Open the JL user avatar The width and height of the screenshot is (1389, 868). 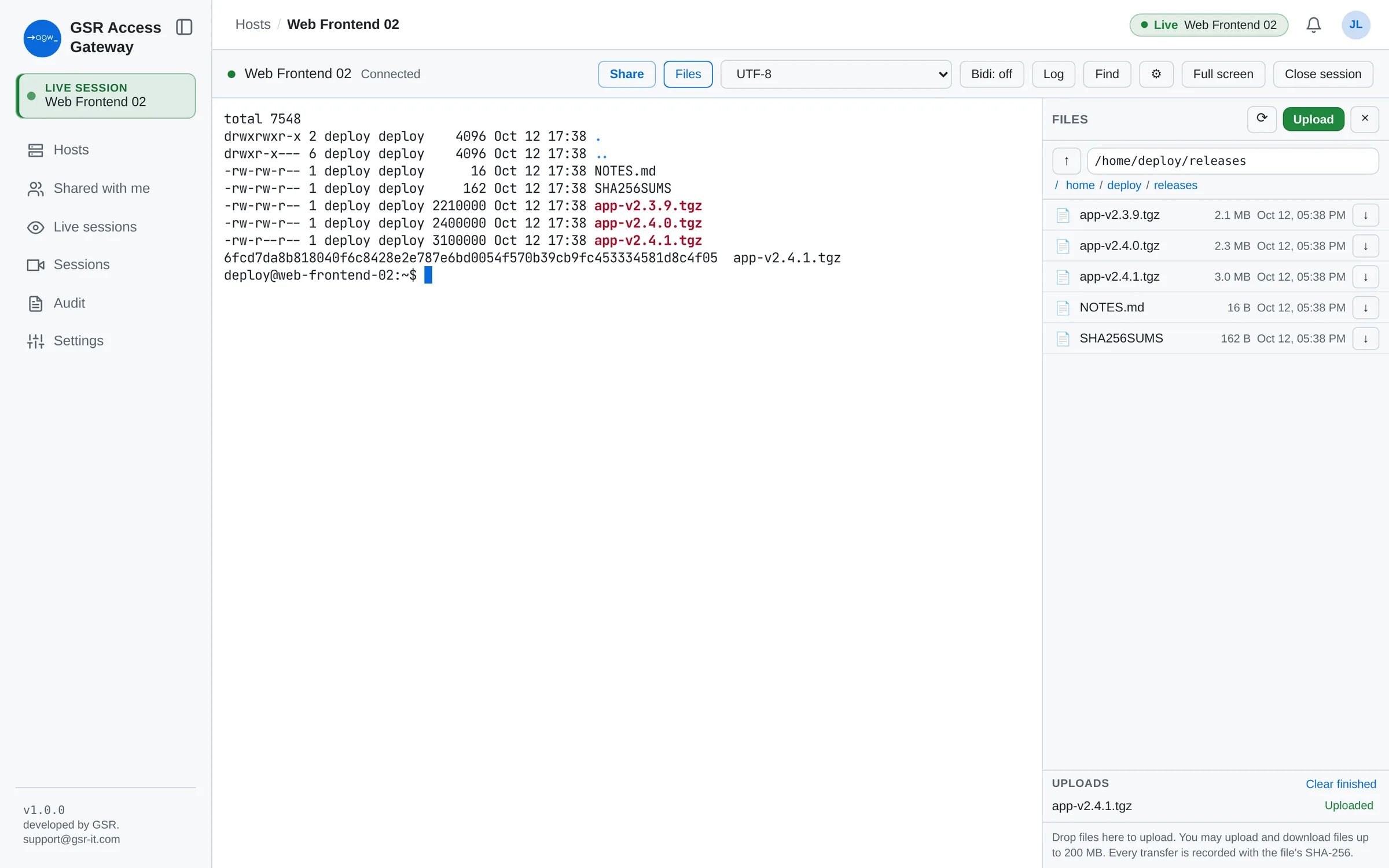(1355, 25)
